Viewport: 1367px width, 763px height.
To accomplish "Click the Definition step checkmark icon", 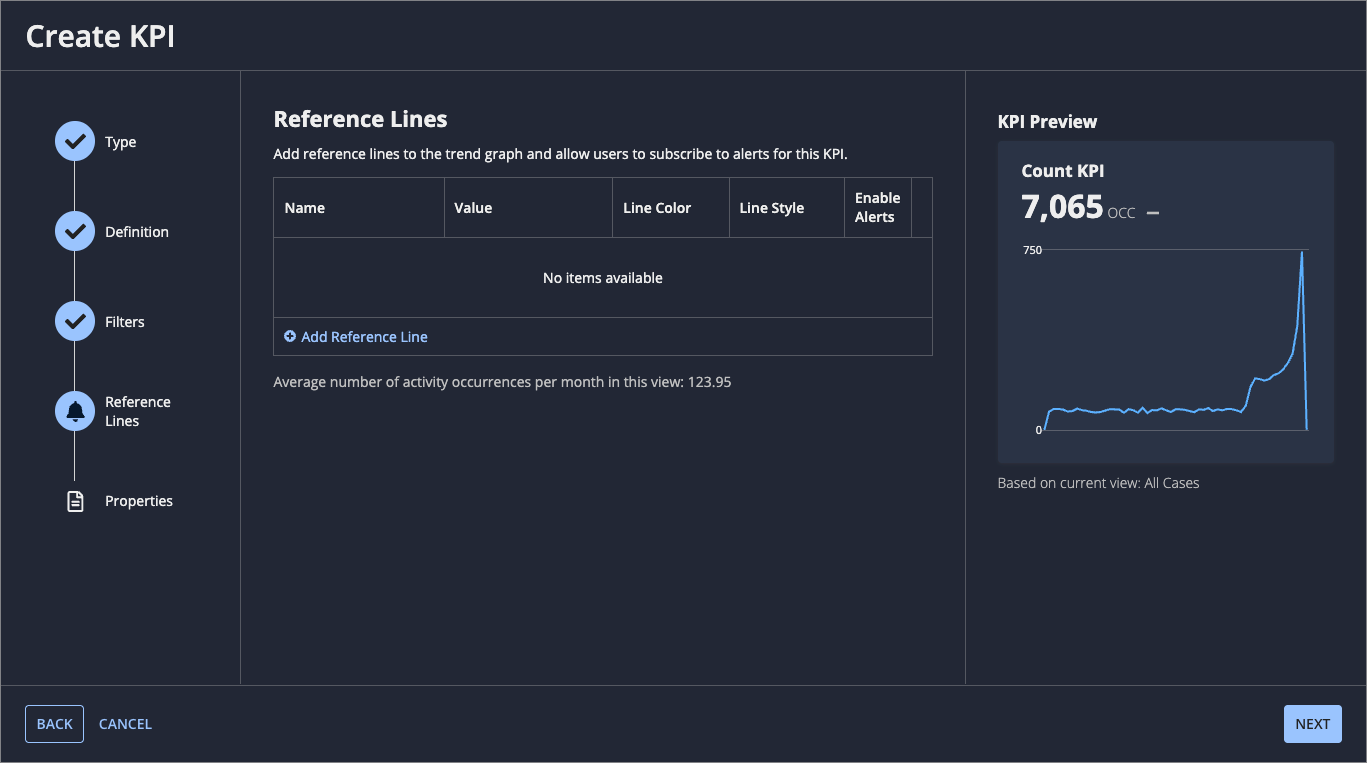I will (75, 232).
